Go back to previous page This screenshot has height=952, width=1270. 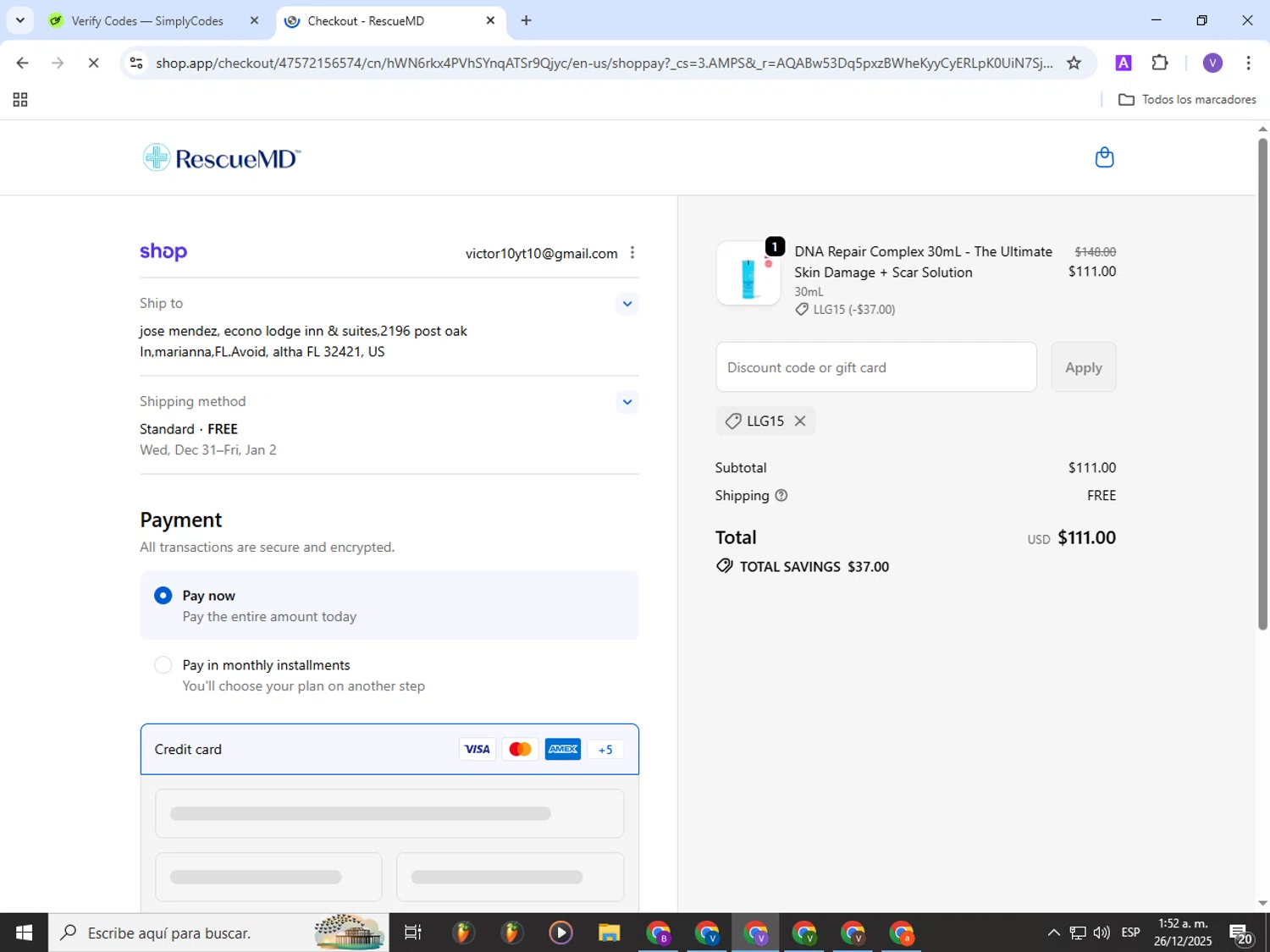pos(22,63)
